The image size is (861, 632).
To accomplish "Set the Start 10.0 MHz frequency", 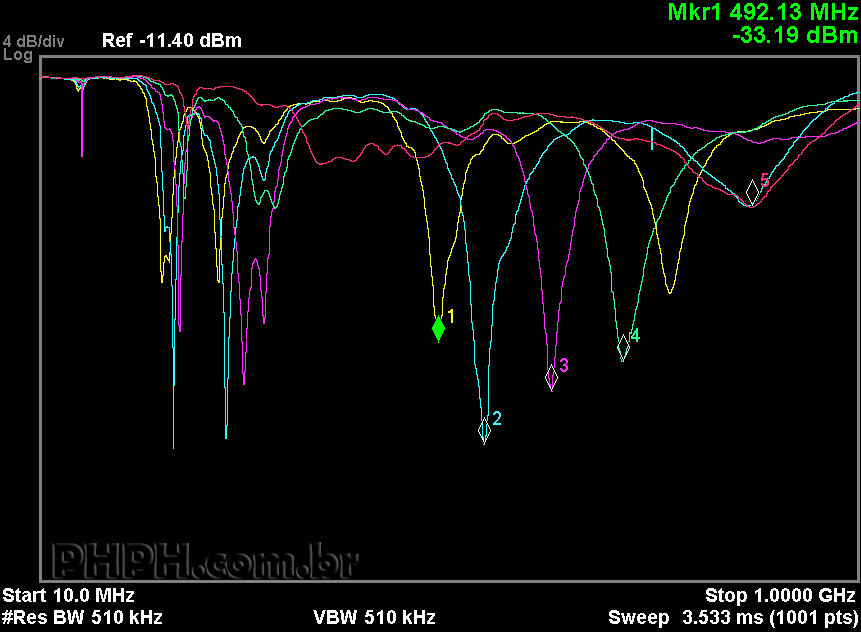I will tap(68, 595).
